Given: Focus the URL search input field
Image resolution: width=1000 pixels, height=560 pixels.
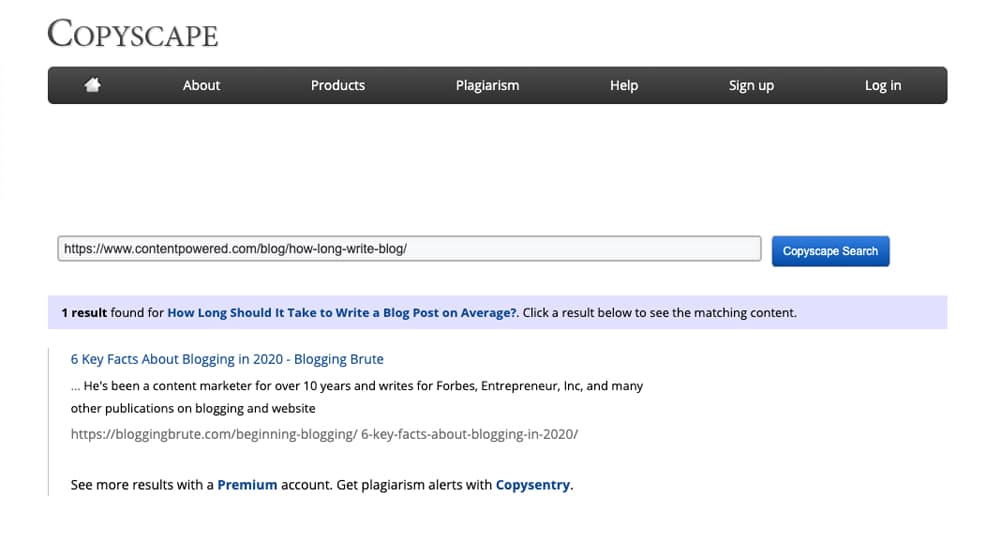Looking at the screenshot, I should [409, 249].
